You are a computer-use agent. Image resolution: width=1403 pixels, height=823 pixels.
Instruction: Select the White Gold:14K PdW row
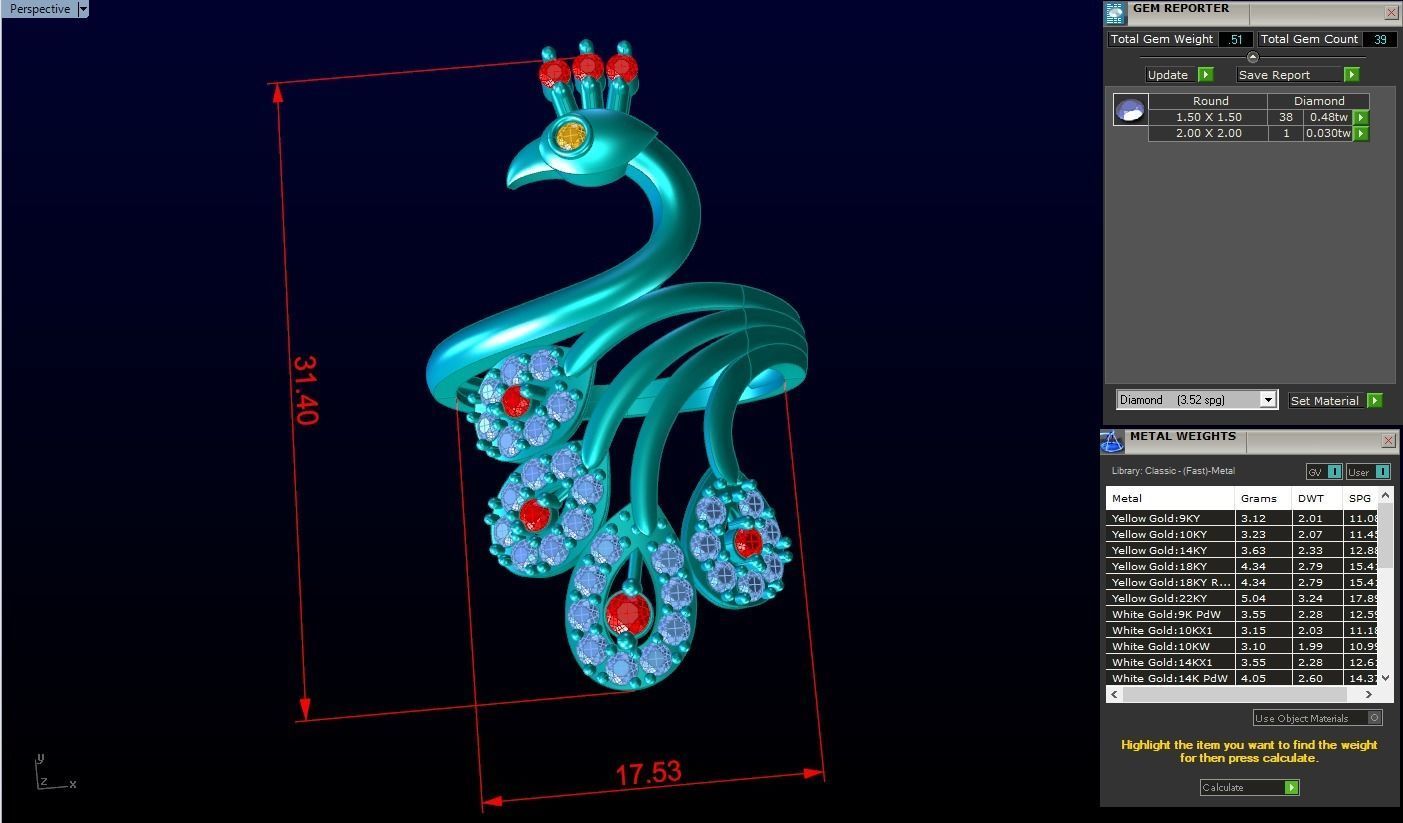pyautogui.click(x=1241, y=678)
